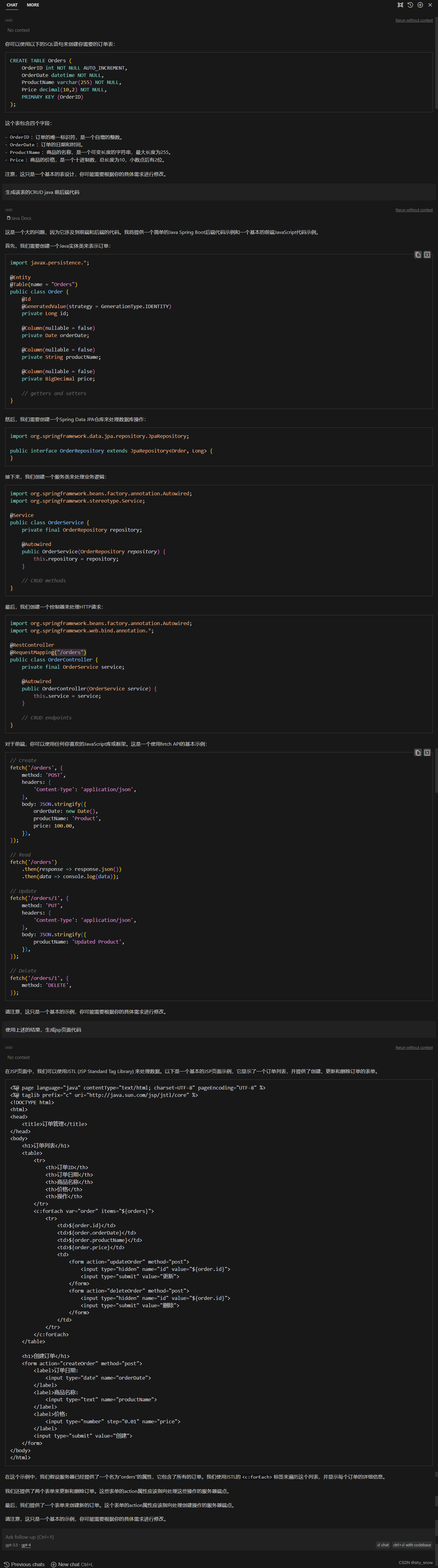The height and width of the screenshot is (1568, 438).
Task: Switch to the CHAT tab
Action: click(x=12, y=5)
